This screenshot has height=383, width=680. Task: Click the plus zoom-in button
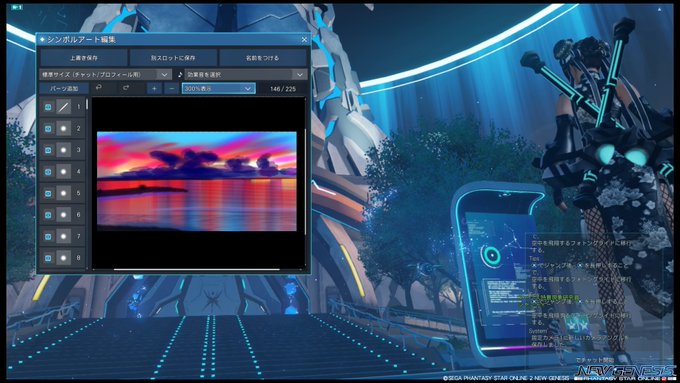(x=154, y=88)
